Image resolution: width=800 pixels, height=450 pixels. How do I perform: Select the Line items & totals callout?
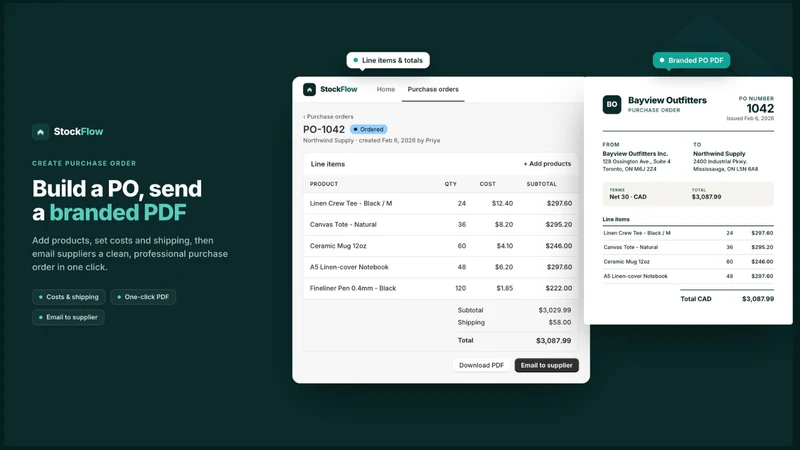[x=388, y=60]
